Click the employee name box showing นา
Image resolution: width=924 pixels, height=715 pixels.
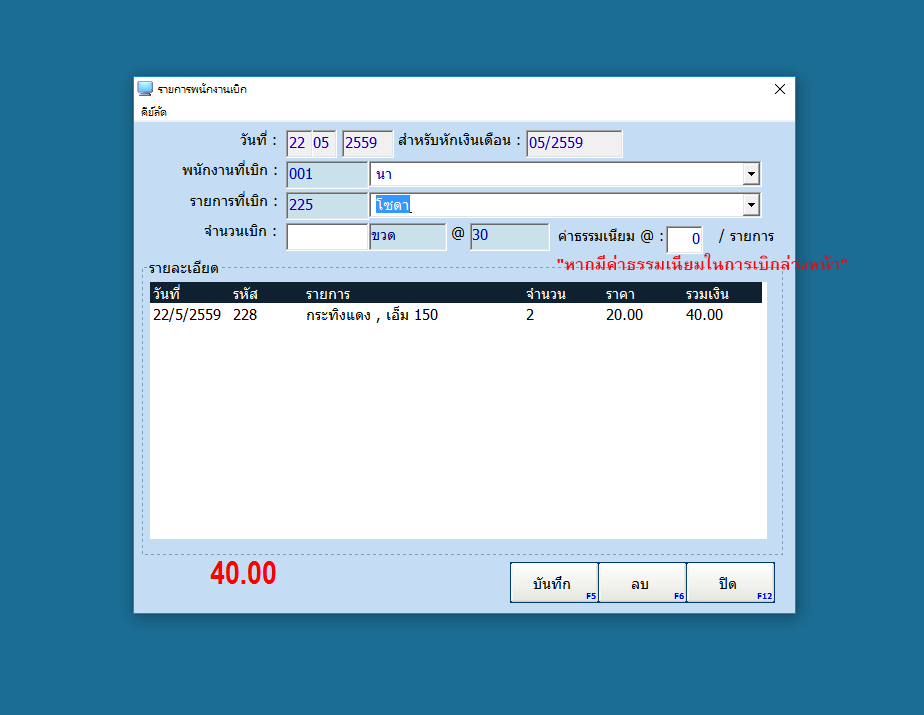coord(557,174)
